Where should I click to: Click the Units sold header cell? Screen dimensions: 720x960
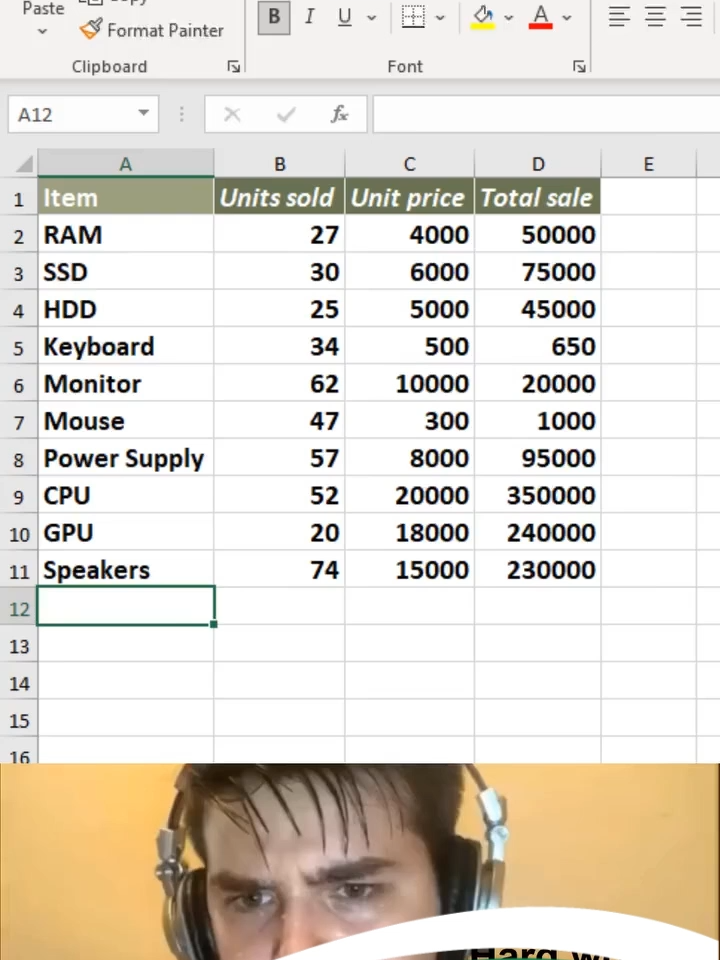point(279,197)
